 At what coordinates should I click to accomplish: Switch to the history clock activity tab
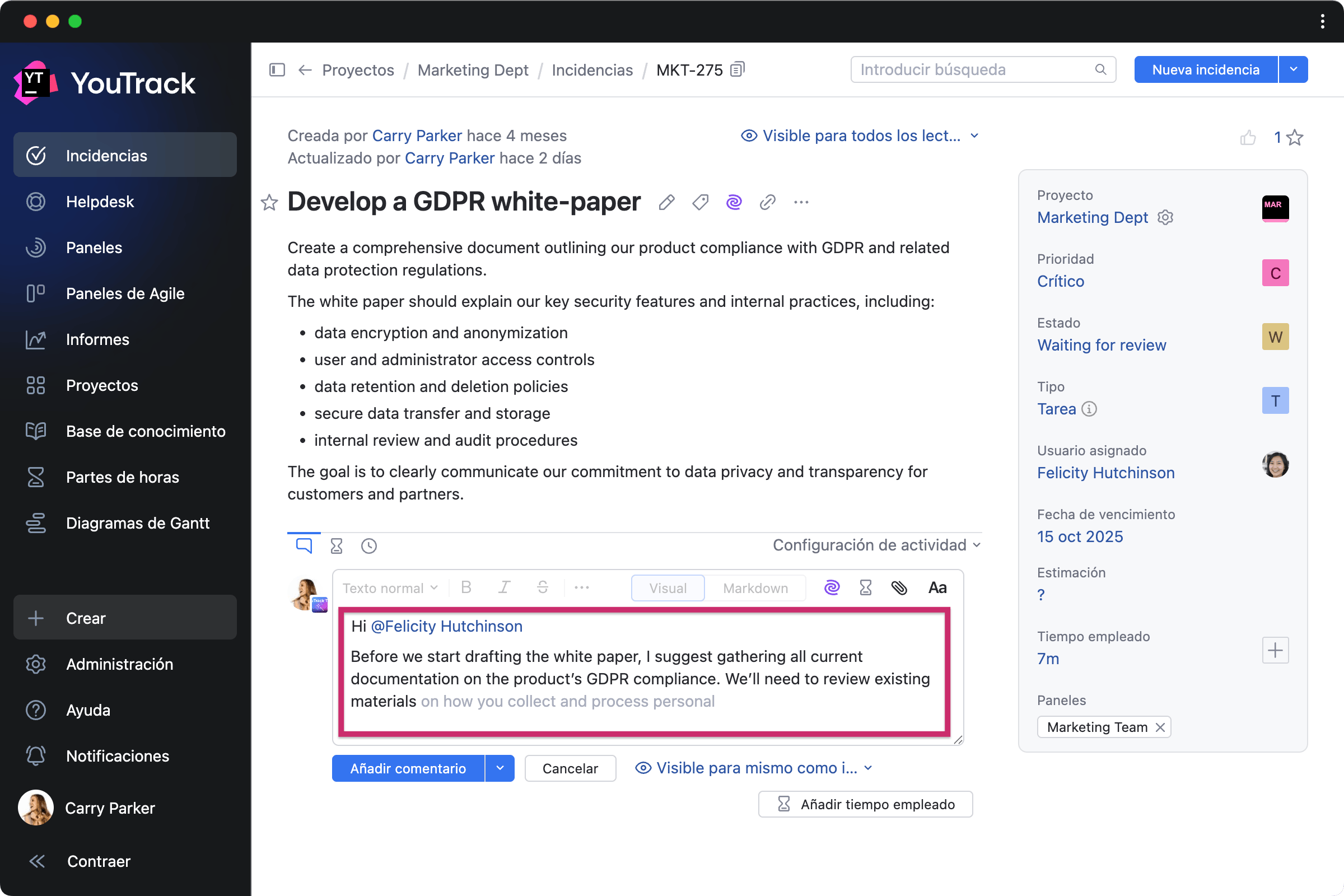369,547
